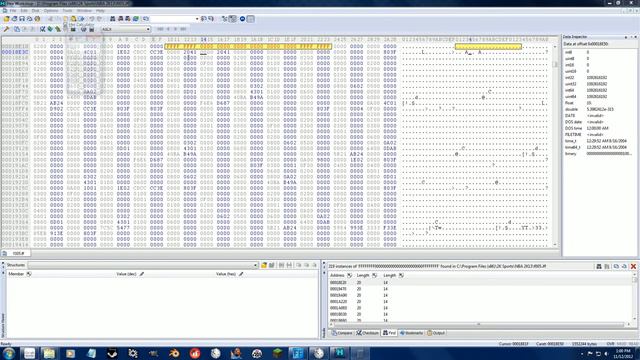Open the Disk menu
Viewport: 640px width, 360px height.
click(x=36, y=11)
